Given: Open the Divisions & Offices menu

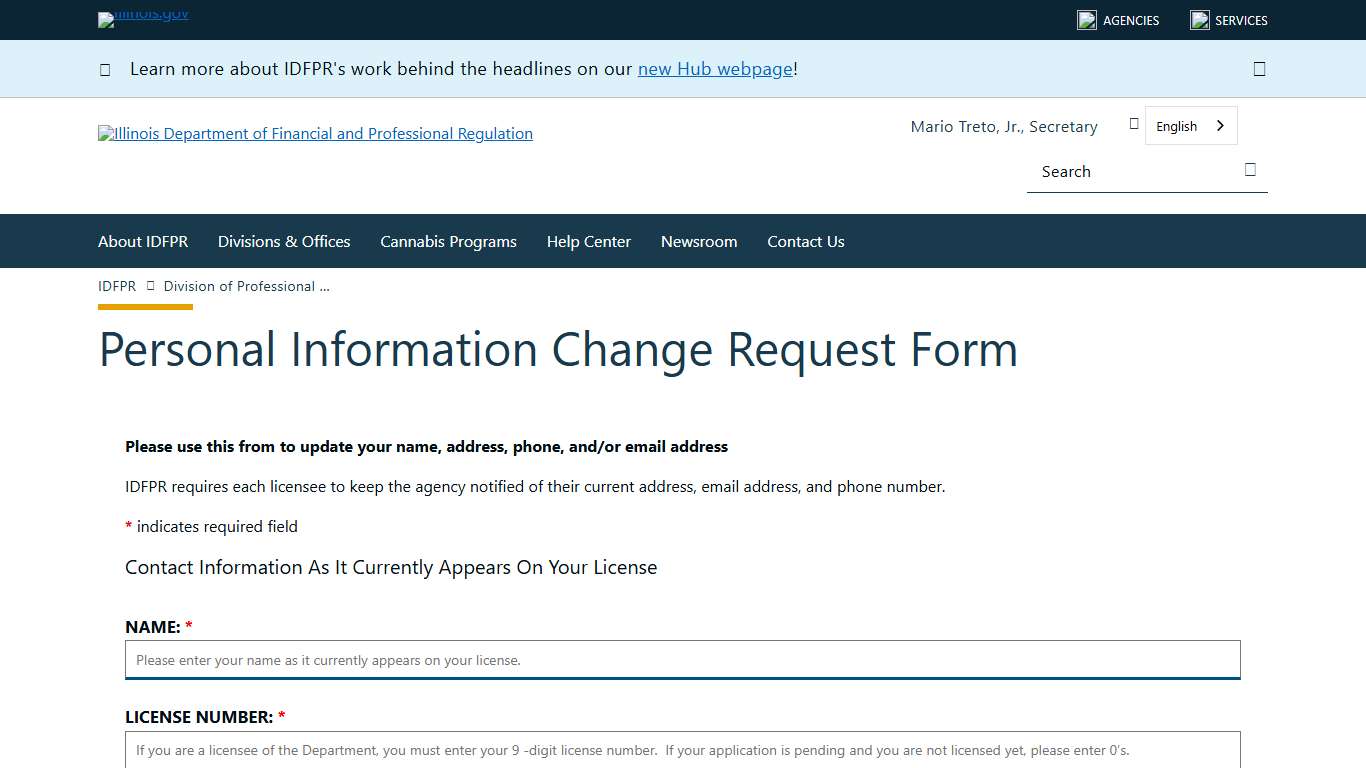Looking at the screenshot, I should pyautogui.click(x=284, y=241).
